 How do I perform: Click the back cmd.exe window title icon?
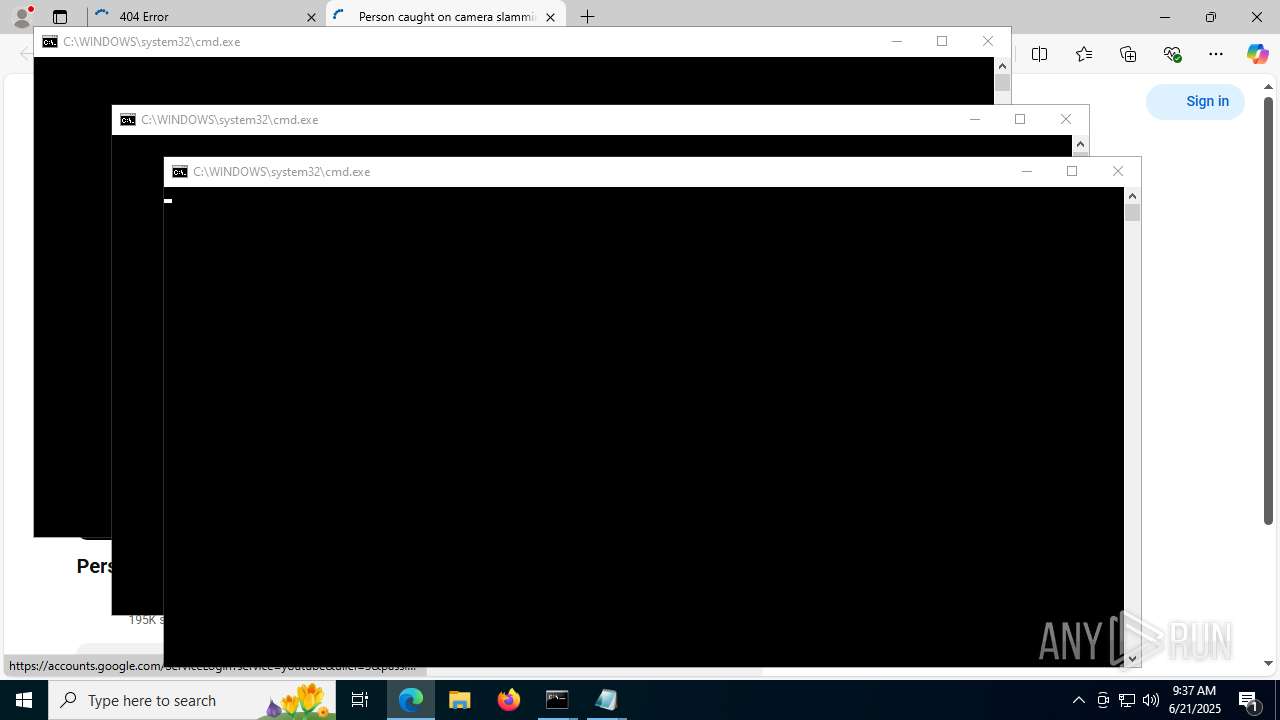coord(50,42)
